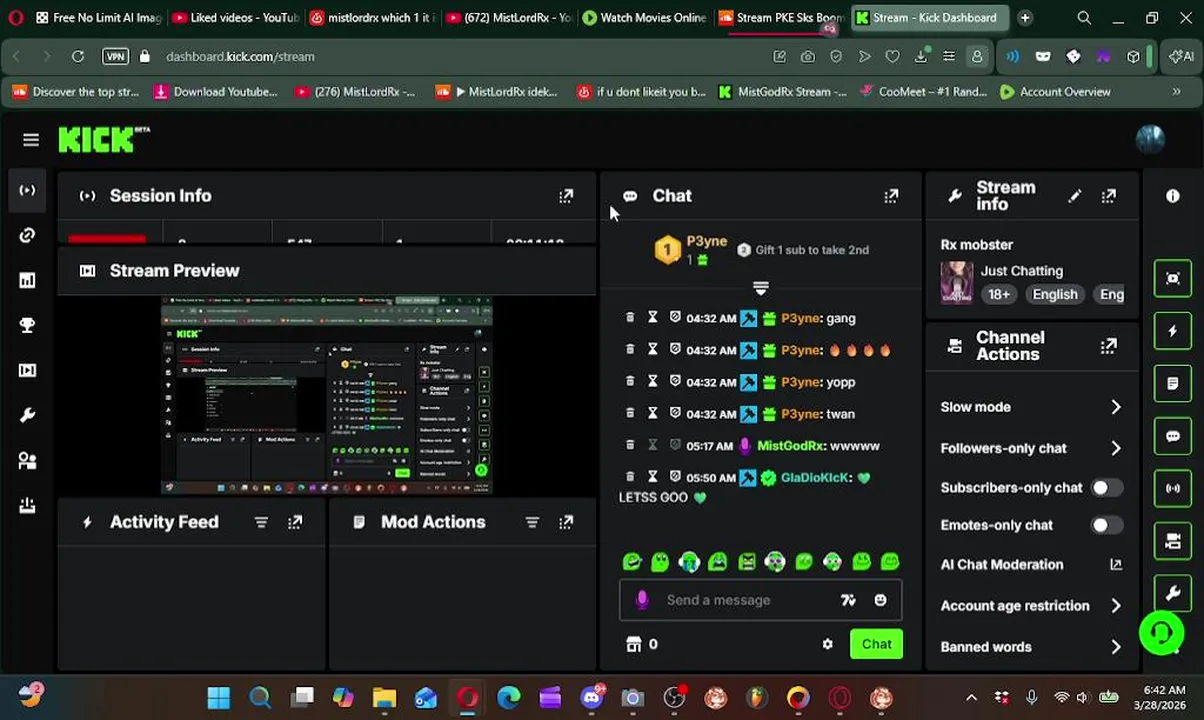Pop out the Channel Actions panel
Viewport: 1204px width, 720px height.
1109,346
